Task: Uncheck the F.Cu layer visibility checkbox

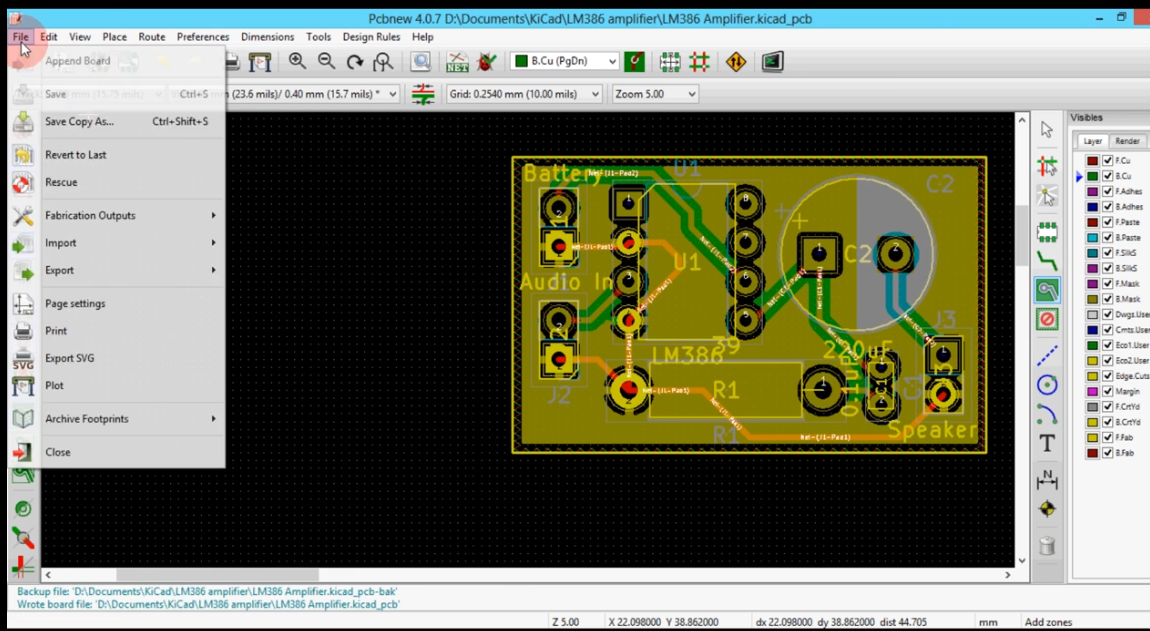Action: coord(1107,161)
